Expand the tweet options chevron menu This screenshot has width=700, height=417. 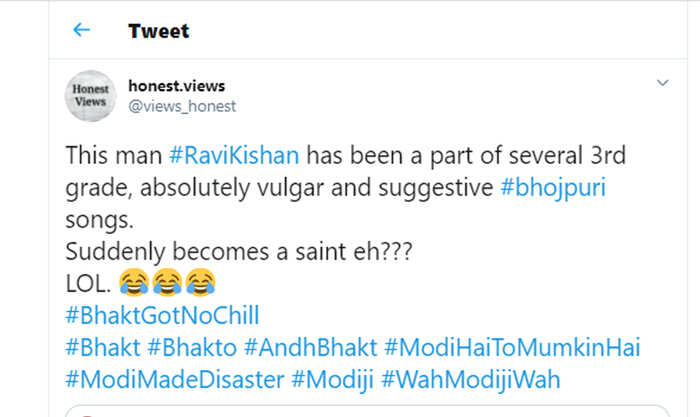tap(662, 83)
